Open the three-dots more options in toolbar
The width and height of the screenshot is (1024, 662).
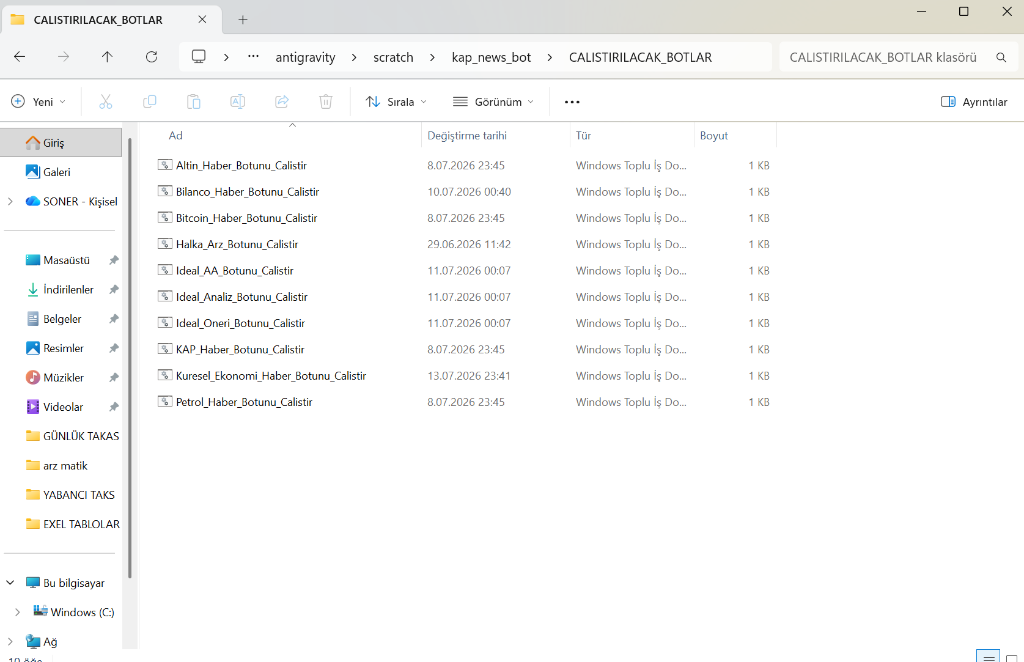pos(572,102)
